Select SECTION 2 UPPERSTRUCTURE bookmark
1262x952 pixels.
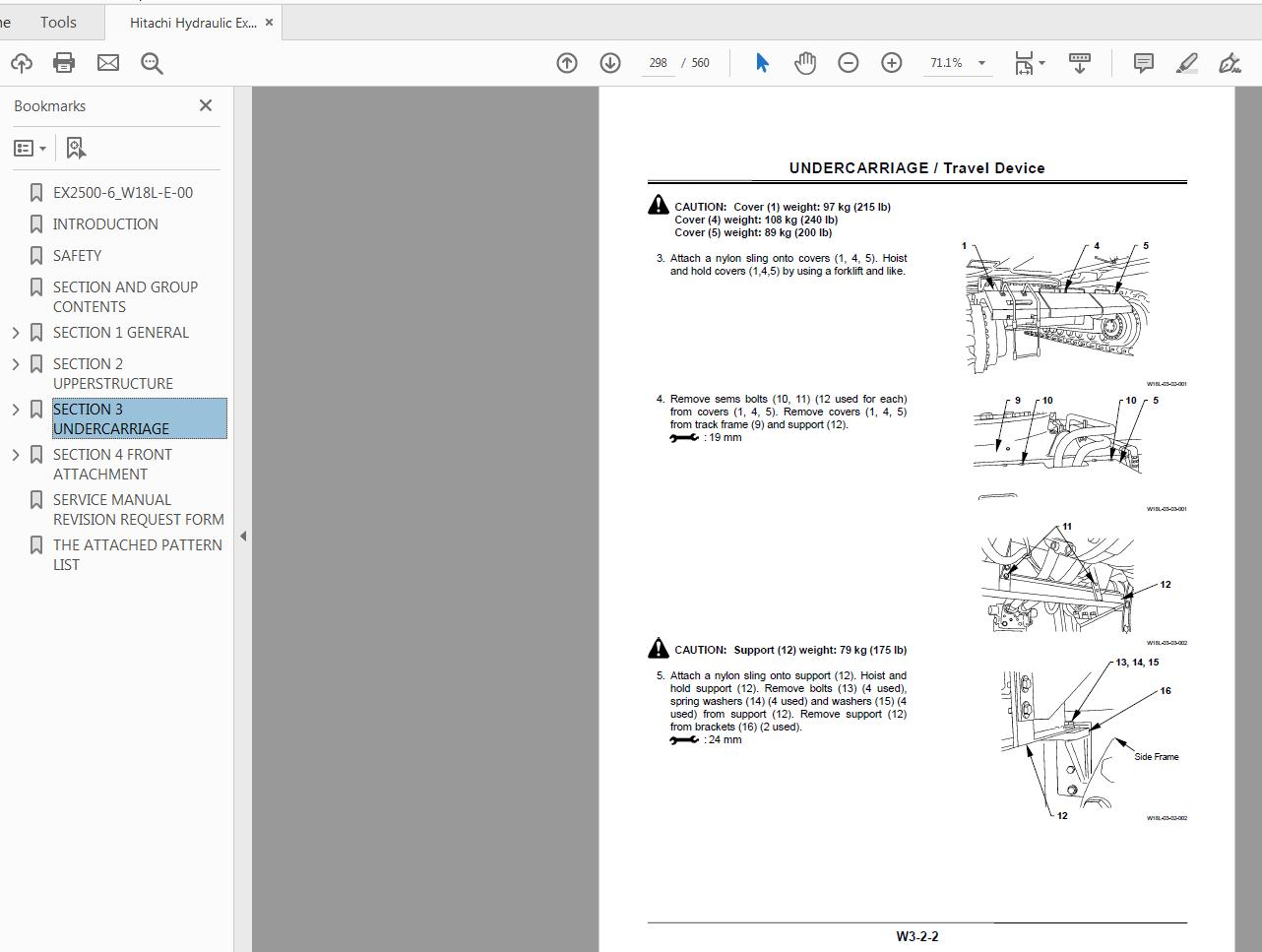tap(113, 374)
